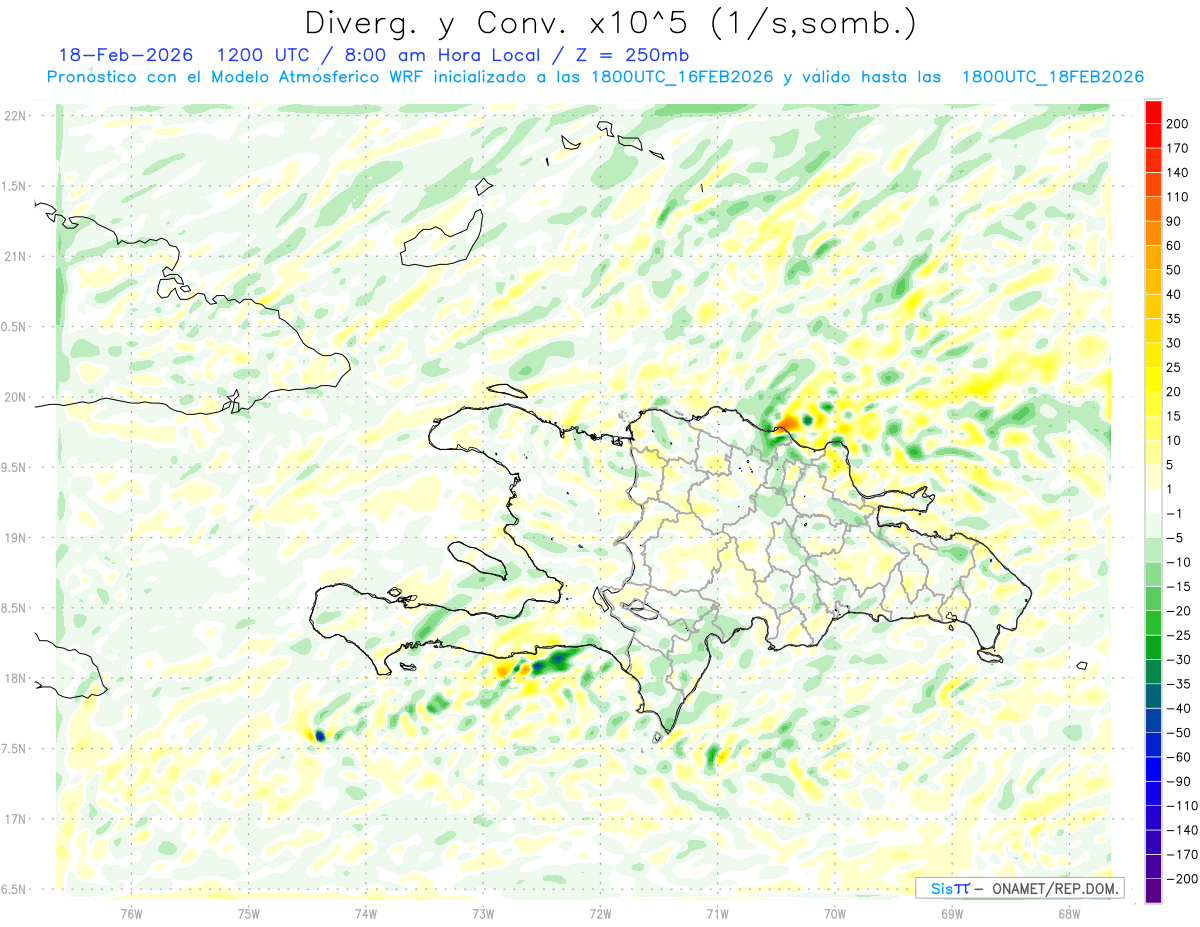The width and height of the screenshot is (1200, 927).
Task: Click the "7.5N" latitude label
Action: (x=15, y=749)
